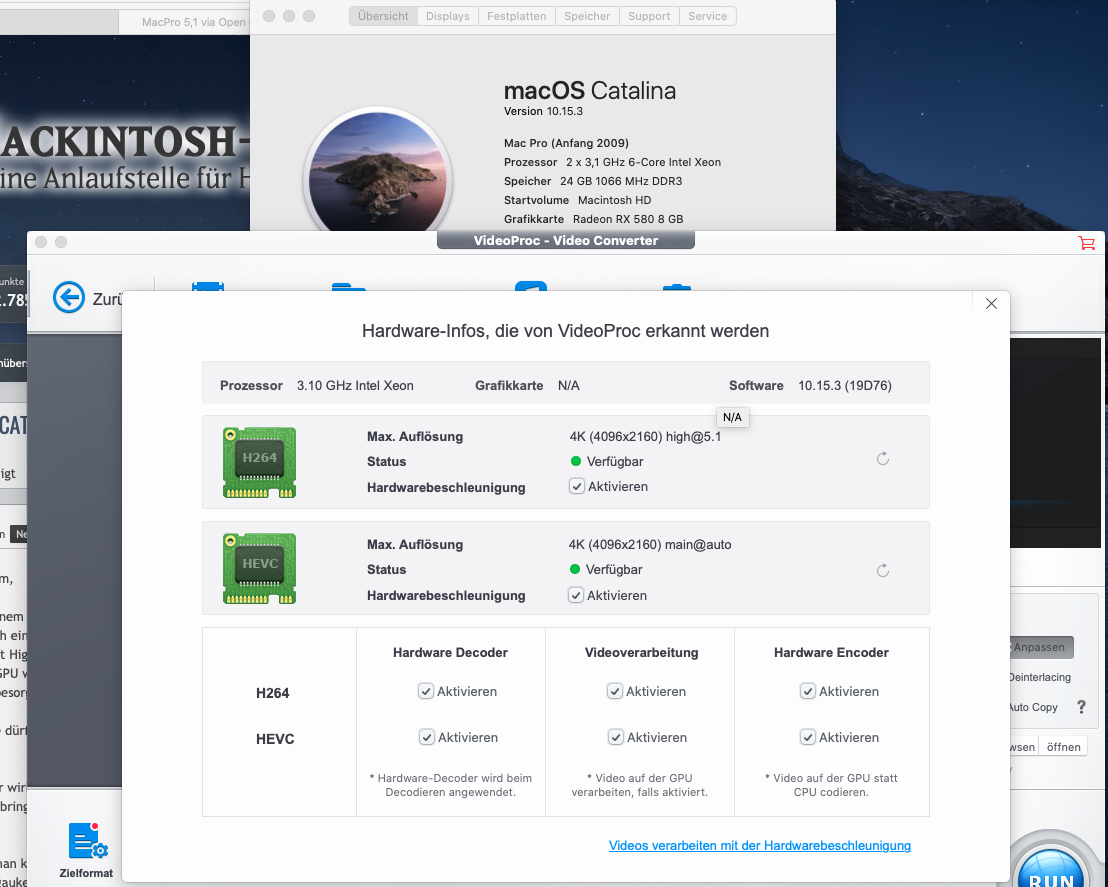Open the Speicher tab
This screenshot has width=1108, height=887.
click(587, 16)
